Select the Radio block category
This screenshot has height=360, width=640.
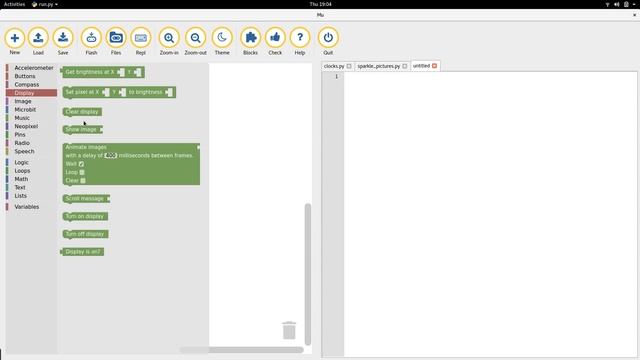tap(22, 143)
